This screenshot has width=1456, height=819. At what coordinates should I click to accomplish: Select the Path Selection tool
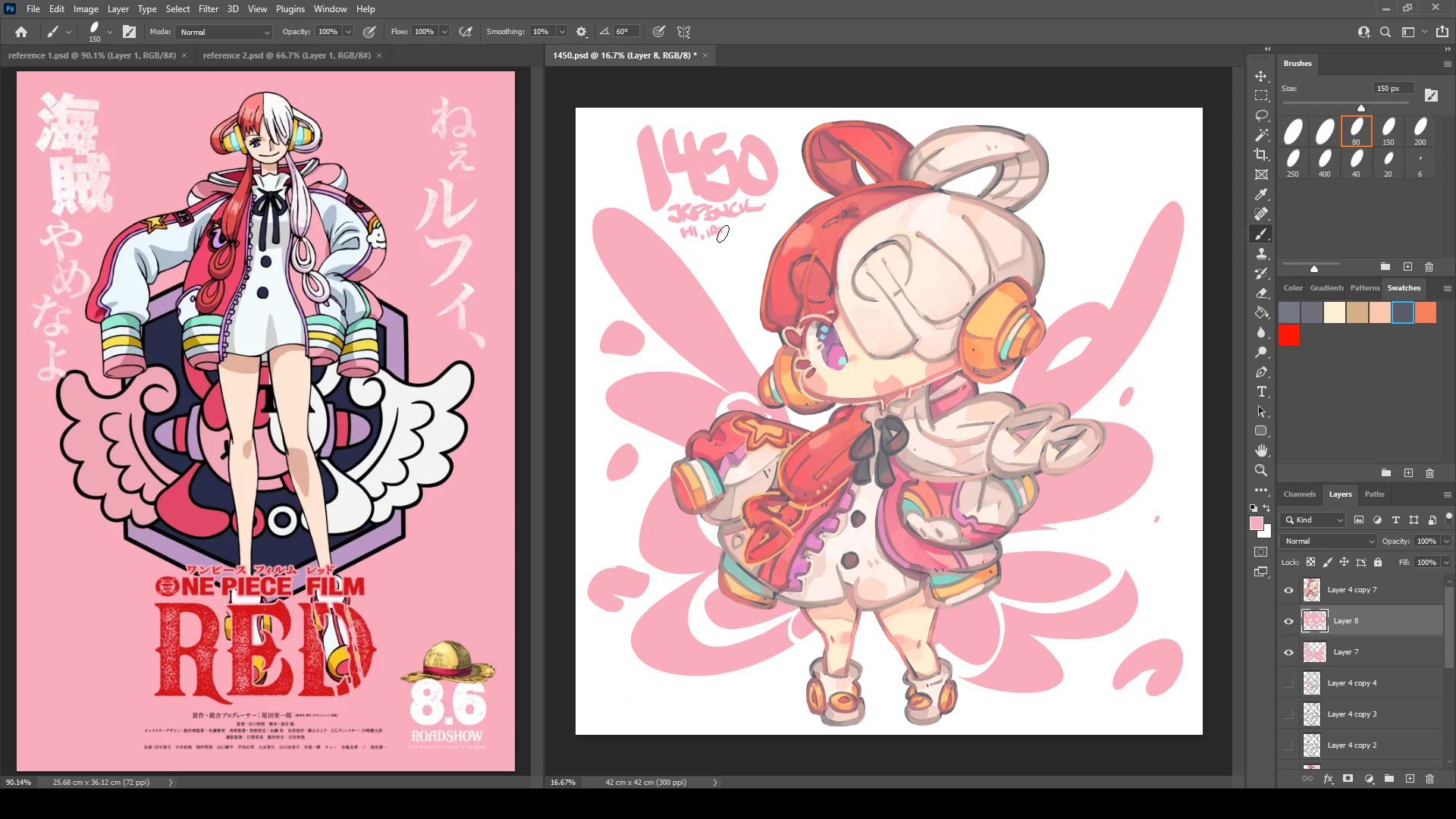coord(1261,412)
